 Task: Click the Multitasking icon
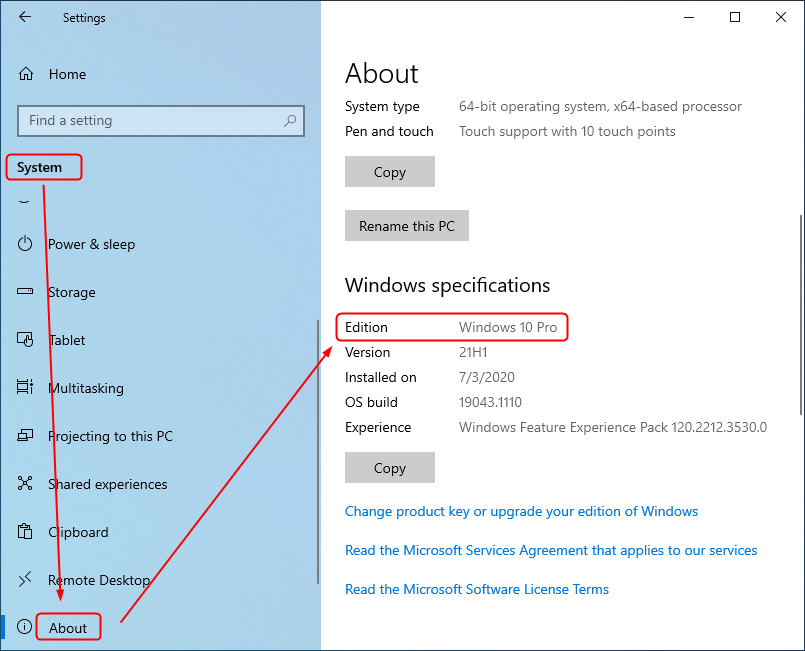pyautogui.click(x=25, y=387)
